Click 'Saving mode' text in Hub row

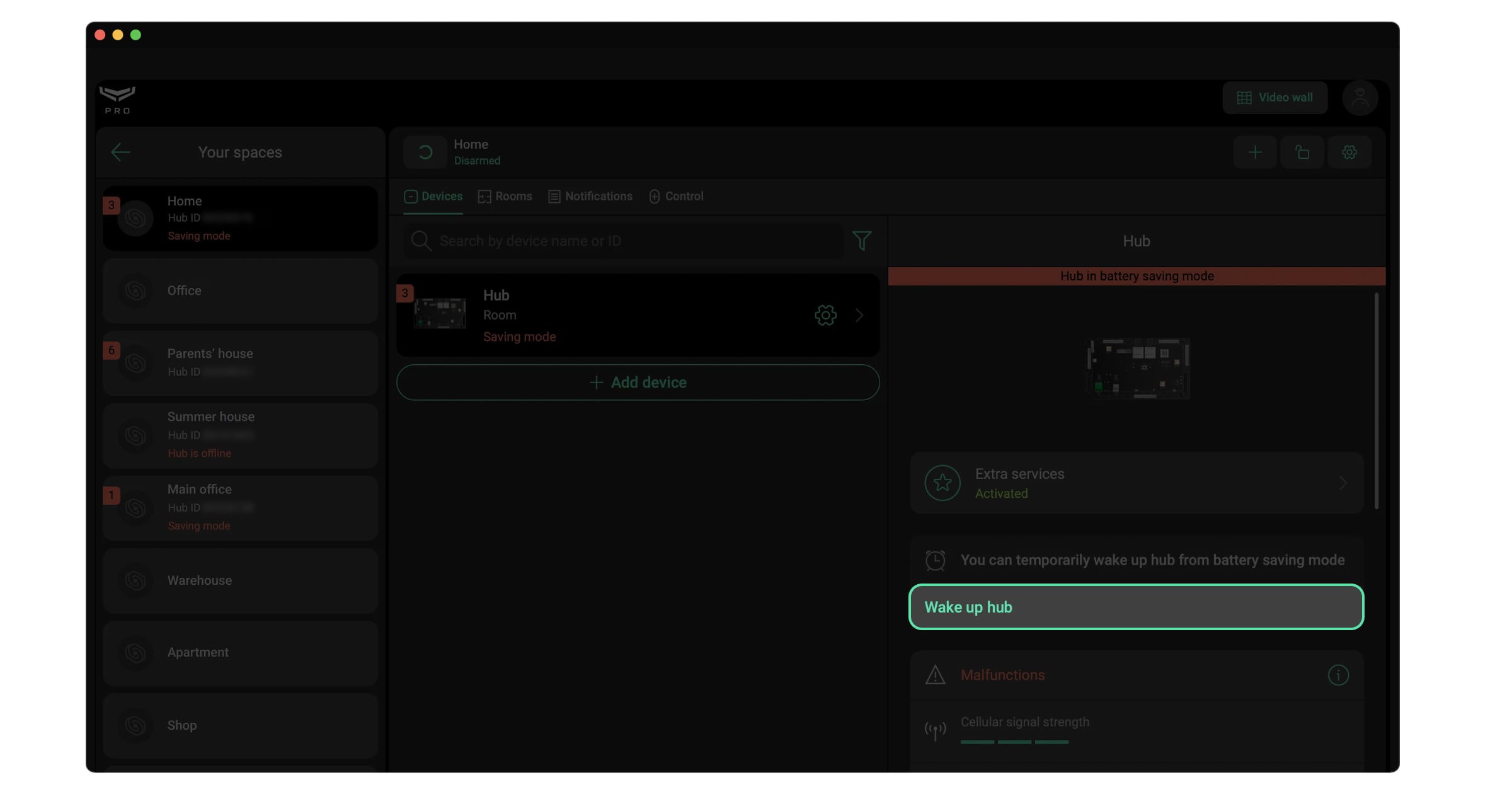pos(519,337)
